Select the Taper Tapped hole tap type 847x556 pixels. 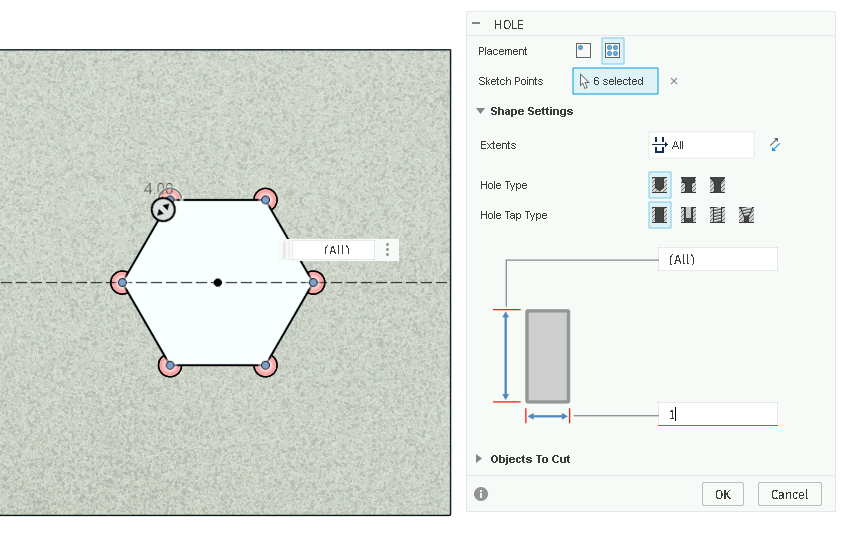point(746,215)
